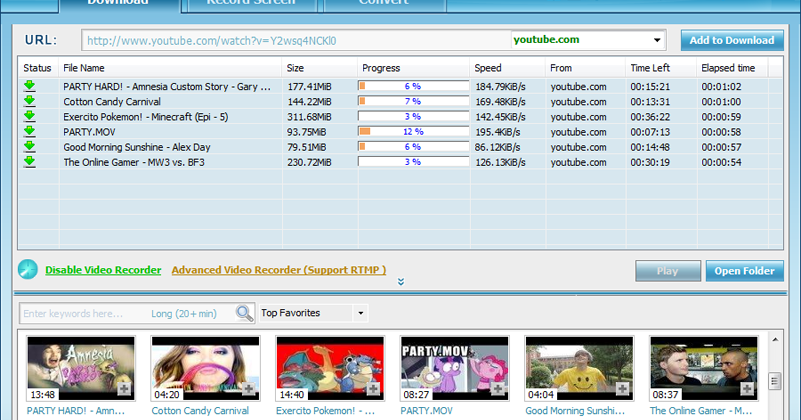801x420 pixels.
Task: Click the File Name column header
Action: click(x=170, y=68)
